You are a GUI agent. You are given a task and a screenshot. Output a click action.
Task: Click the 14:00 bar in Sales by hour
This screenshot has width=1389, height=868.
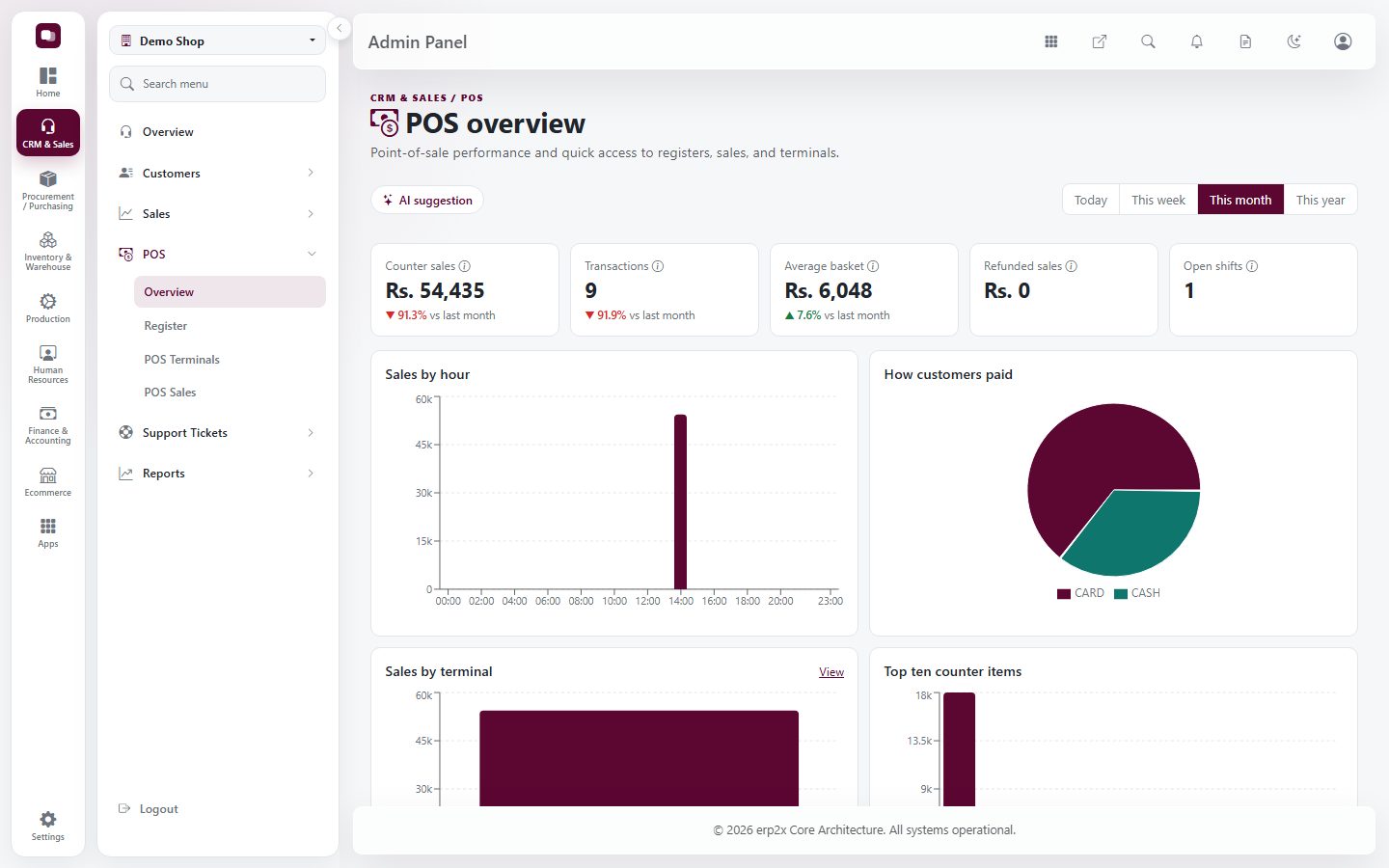680,502
